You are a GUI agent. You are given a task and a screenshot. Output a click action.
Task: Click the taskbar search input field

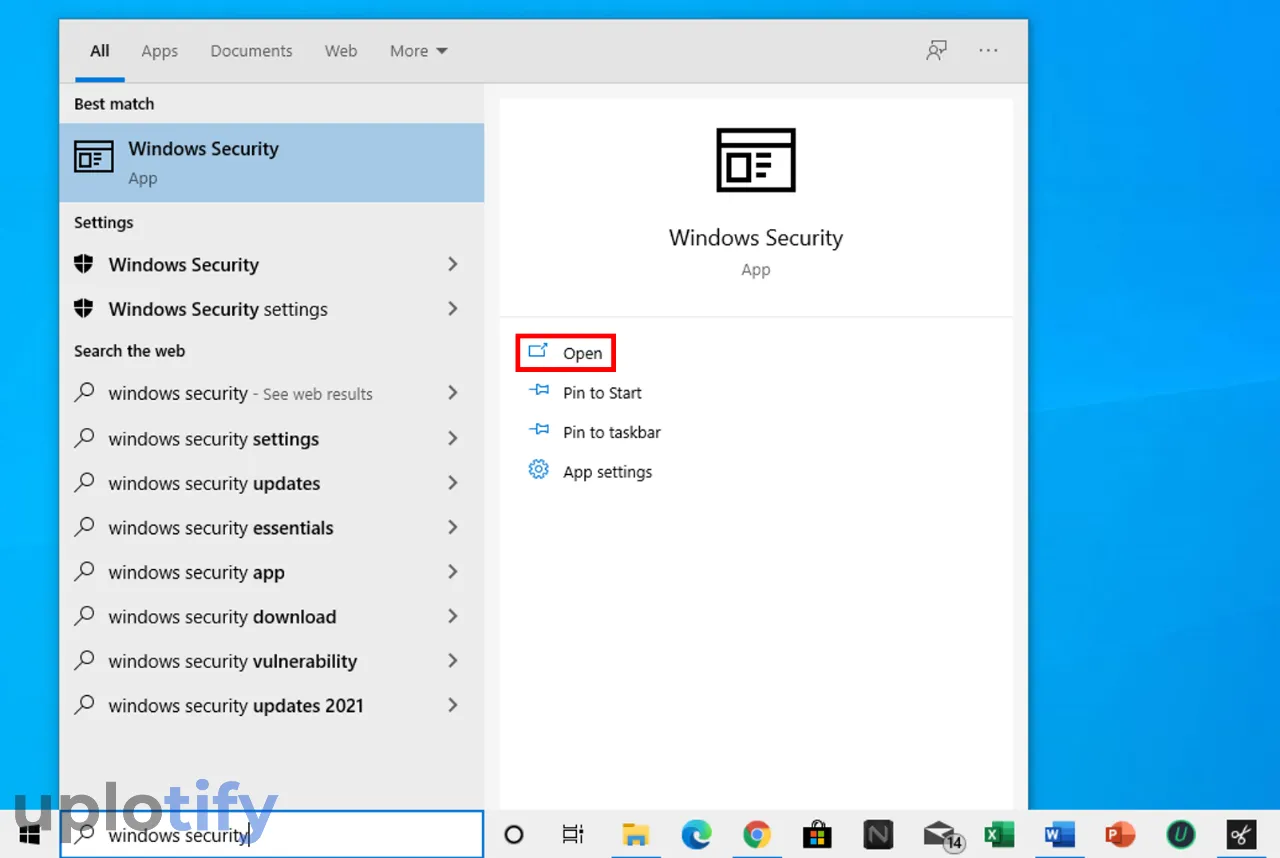click(272, 834)
